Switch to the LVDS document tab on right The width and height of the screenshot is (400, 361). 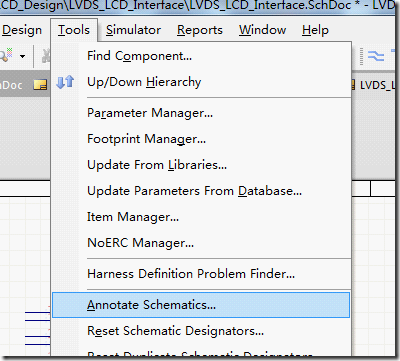(x=374, y=85)
